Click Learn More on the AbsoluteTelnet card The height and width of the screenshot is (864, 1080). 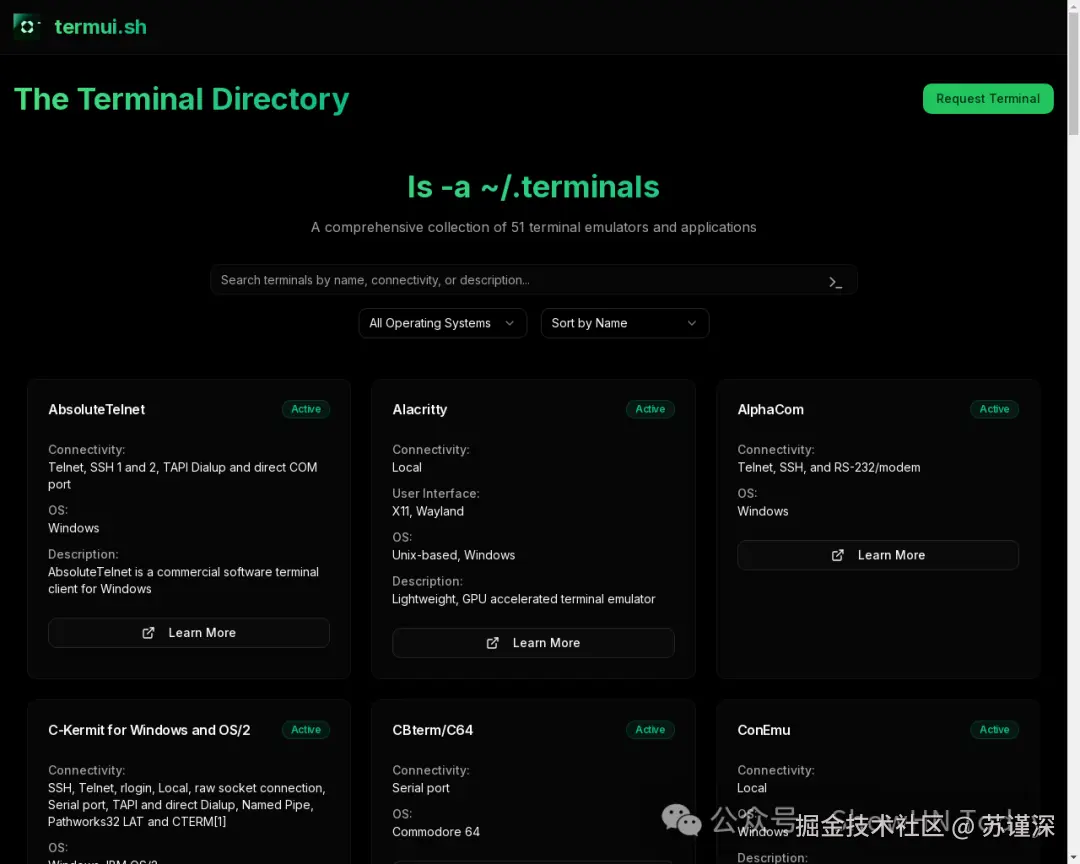(x=188, y=632)
